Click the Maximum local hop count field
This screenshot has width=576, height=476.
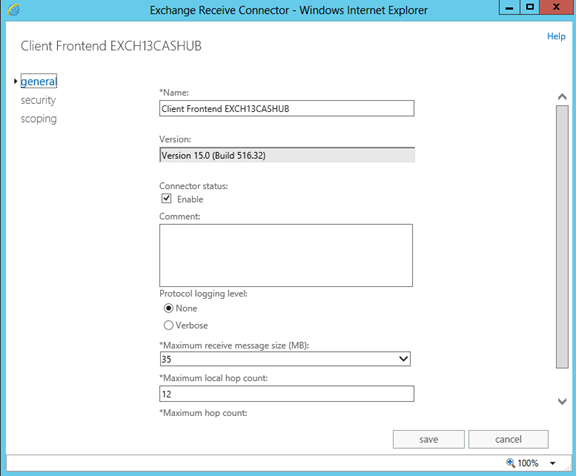pos(287,394)
